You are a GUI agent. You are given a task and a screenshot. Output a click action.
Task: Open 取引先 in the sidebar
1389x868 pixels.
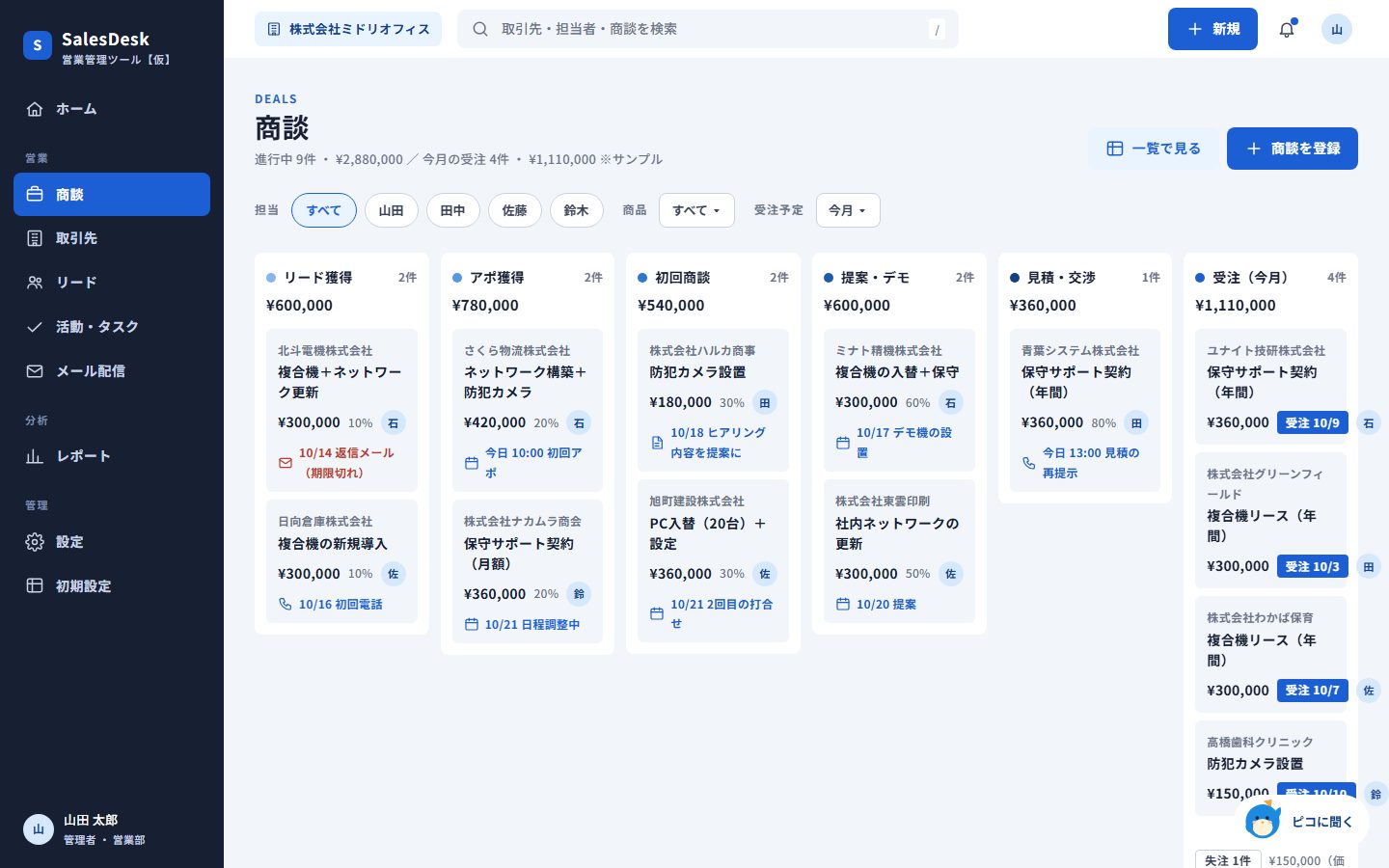click(112, 238)
